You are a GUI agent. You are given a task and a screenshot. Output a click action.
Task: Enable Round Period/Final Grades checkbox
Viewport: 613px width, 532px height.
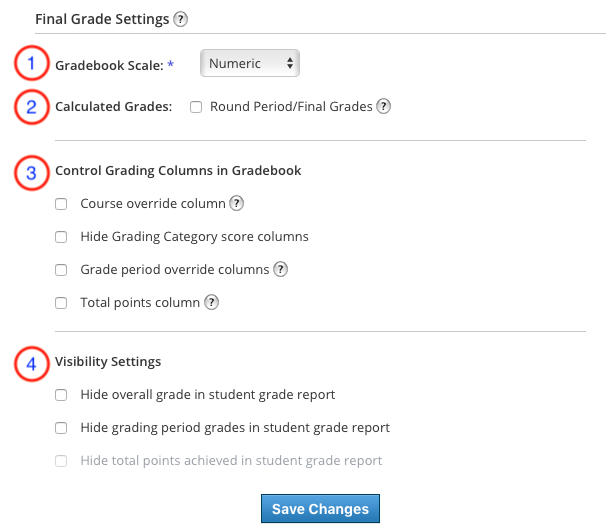tap(196, 106)
